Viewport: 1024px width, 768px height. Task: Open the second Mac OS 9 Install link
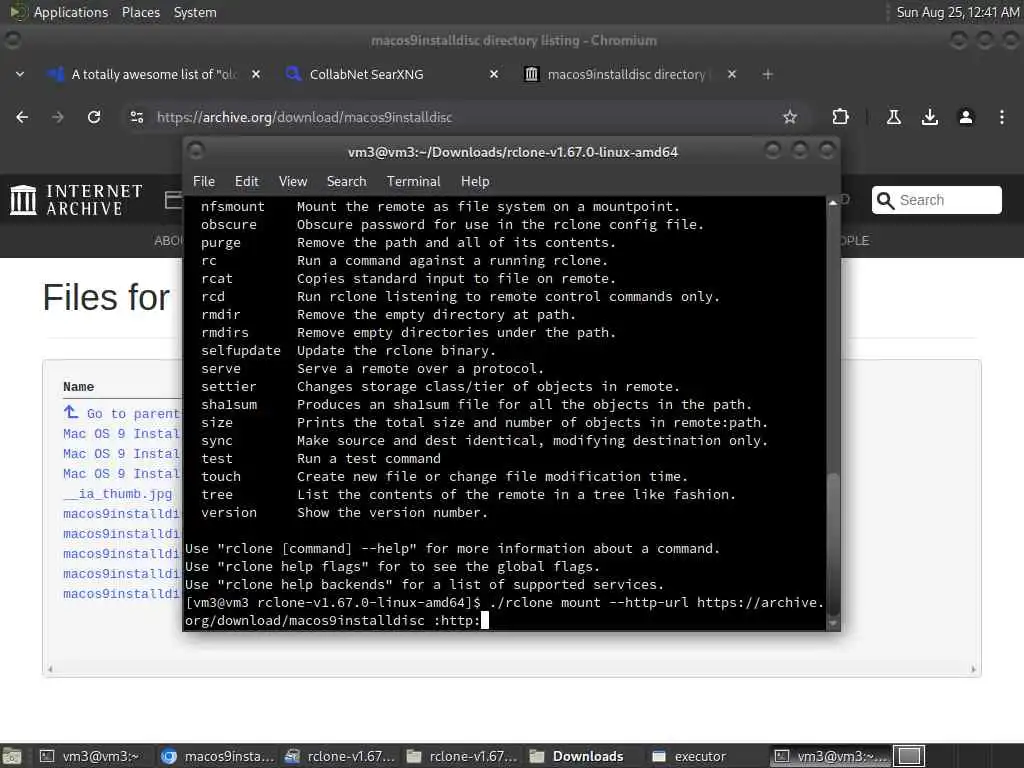pos(121,454)
